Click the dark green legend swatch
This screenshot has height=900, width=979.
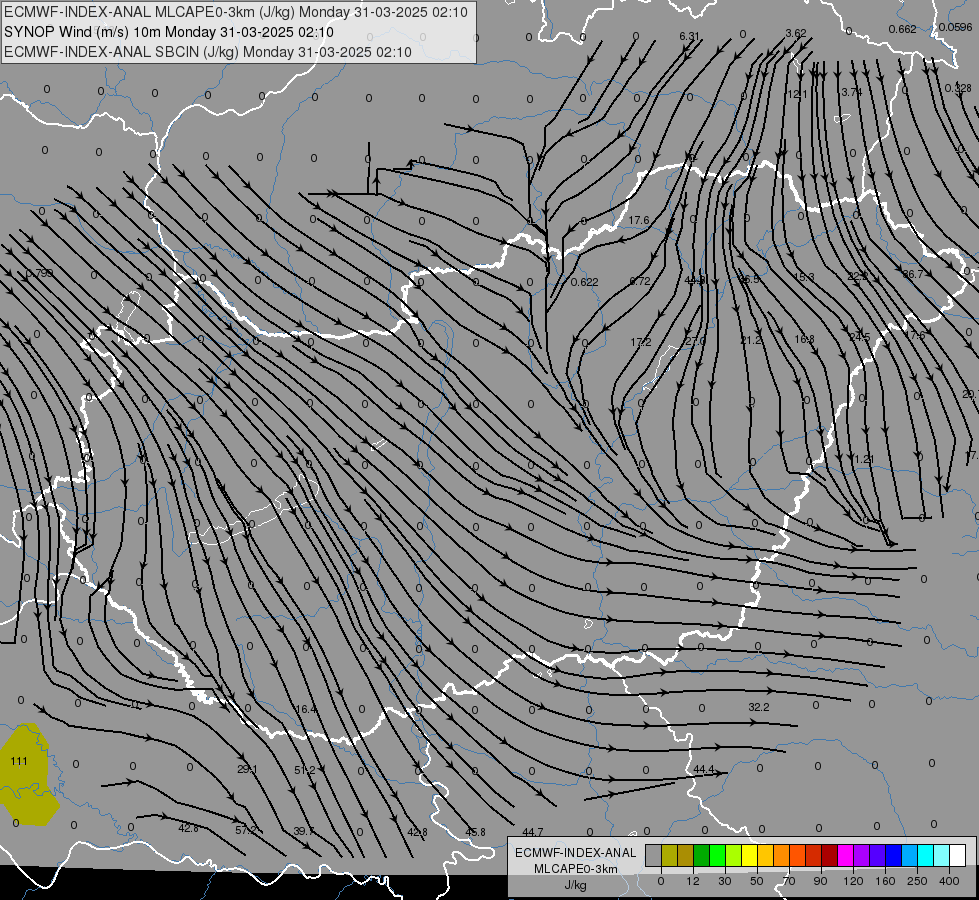[x=701, y=855]
